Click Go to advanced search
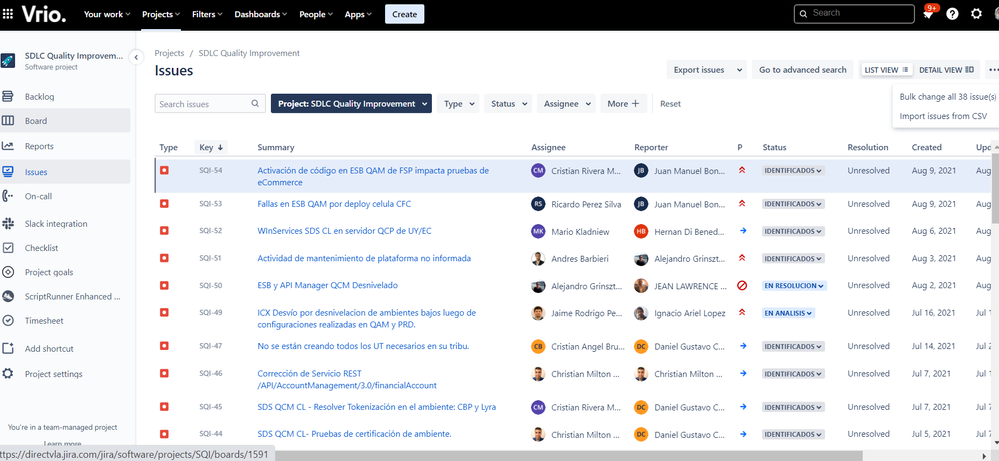Screen dimensions: 999x461 pos(803,69)
